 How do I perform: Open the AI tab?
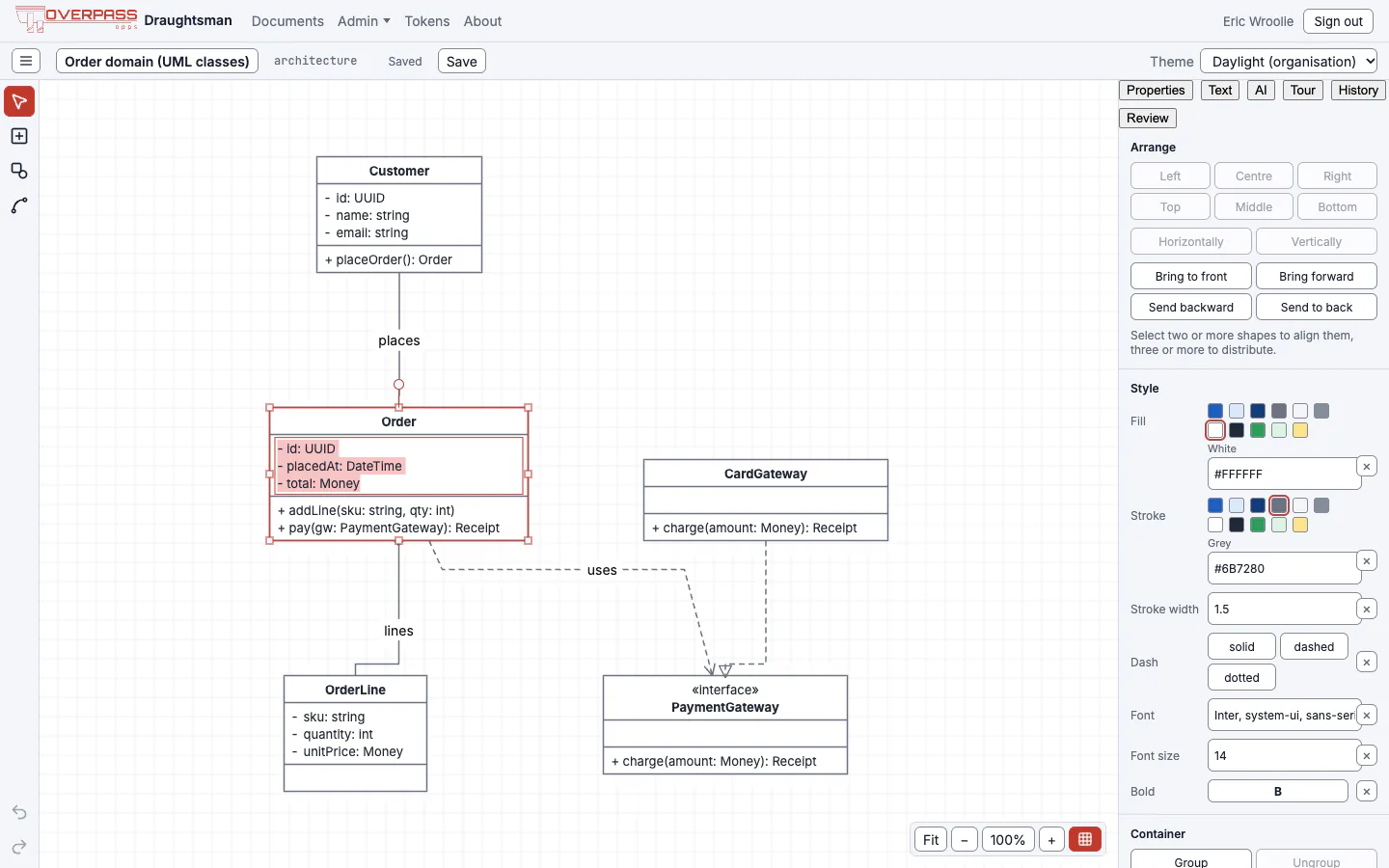(x=1261, y=90)
